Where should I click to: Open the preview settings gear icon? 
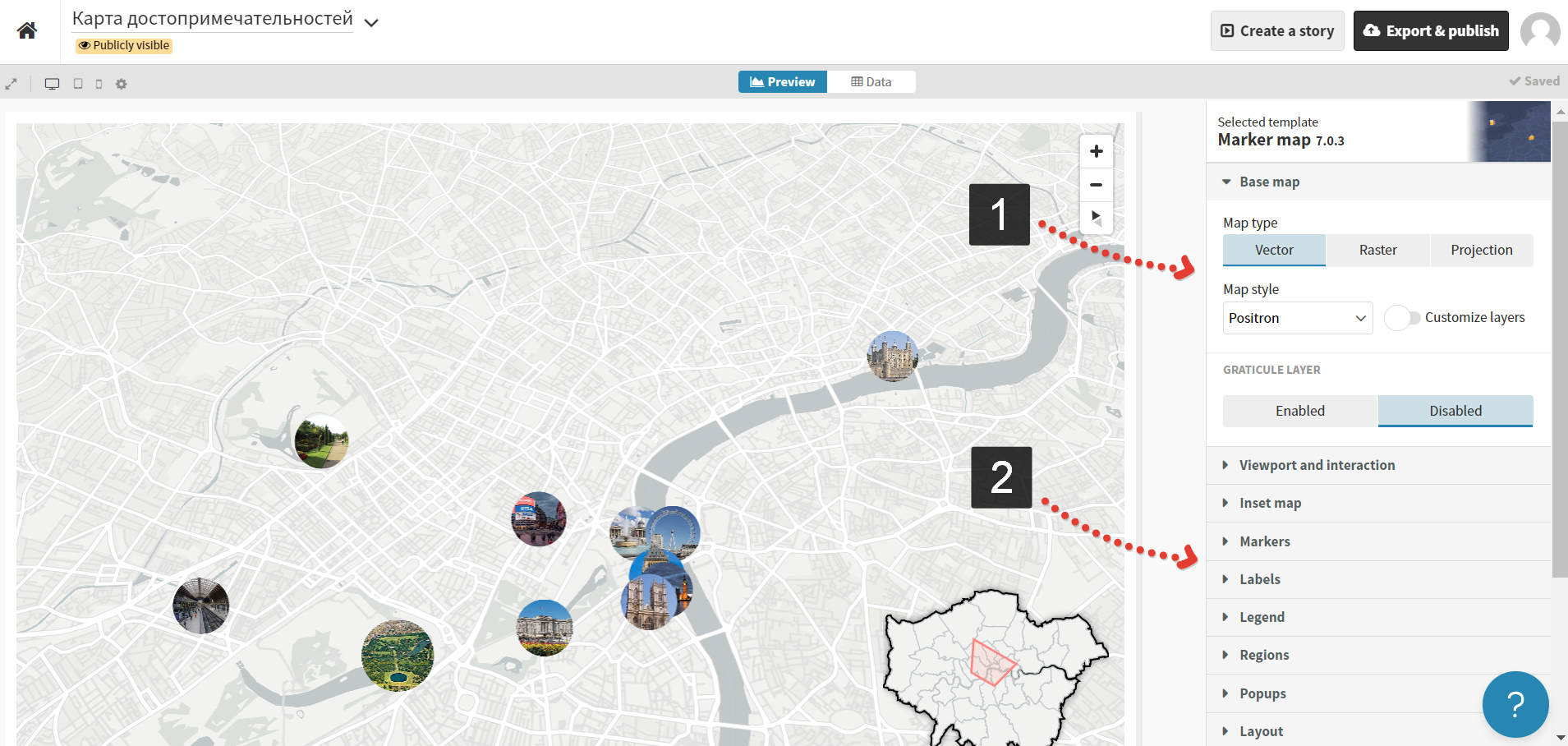pyautogui.click(x=122, y=84)
